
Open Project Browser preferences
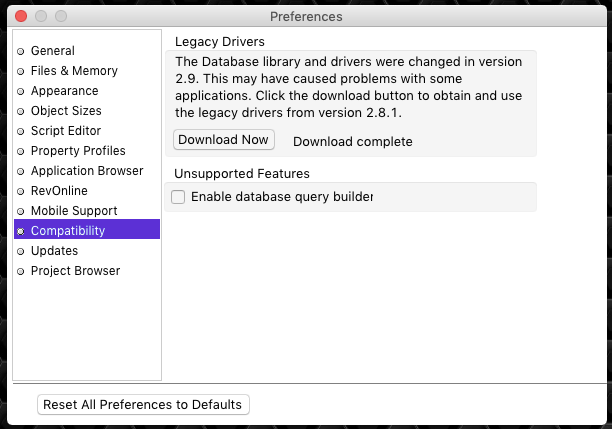click(75, 271)
